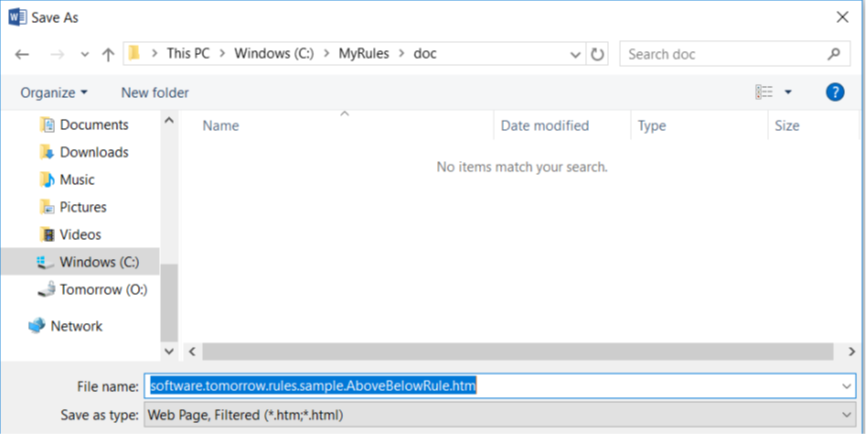Screen dimensions: 866x435
Task: Open the help question mark icon
Action: point(835,92)
